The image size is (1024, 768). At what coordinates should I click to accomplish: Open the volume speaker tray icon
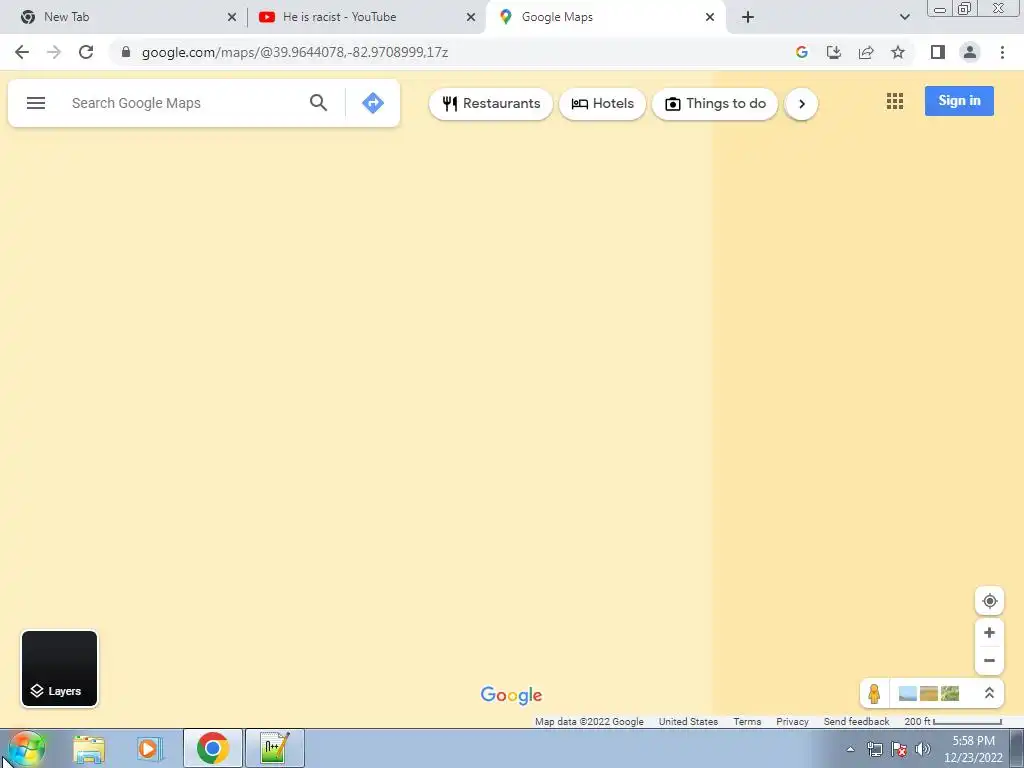click(923, 749)
